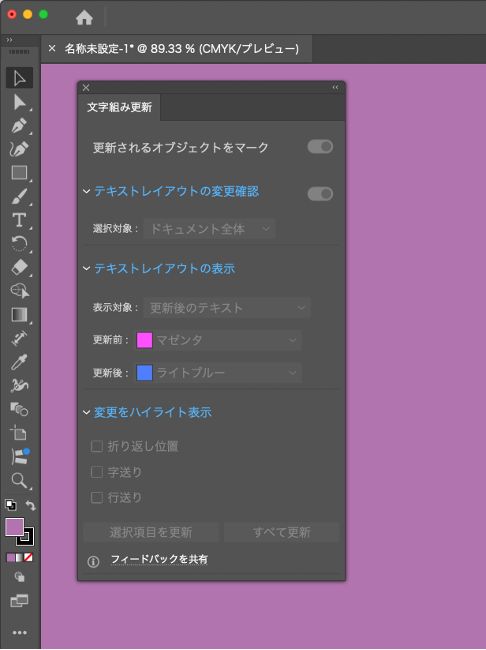
Task: Close the 文字組み更新 panel
Action: coord(86,87)
